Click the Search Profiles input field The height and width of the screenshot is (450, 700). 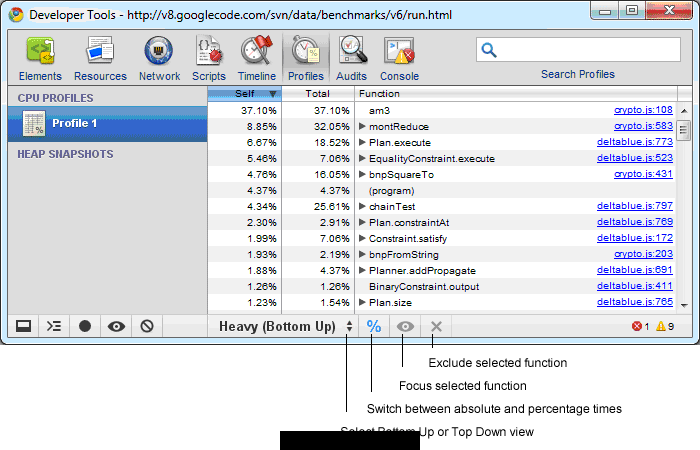578,50
